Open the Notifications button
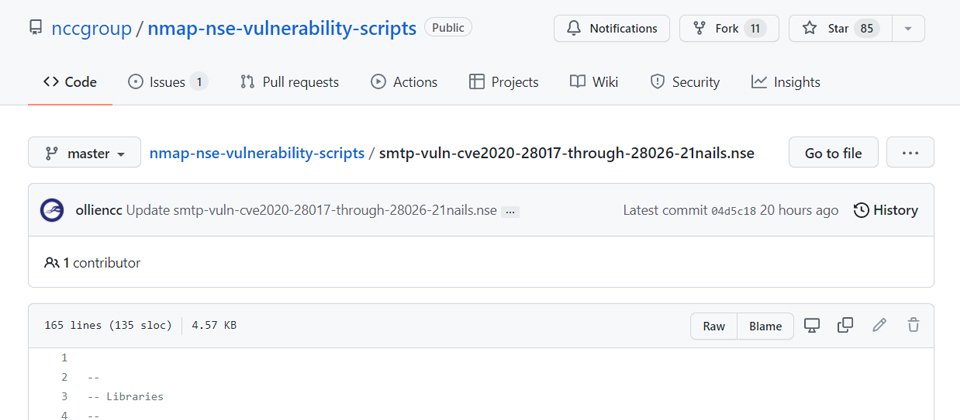The image size is (960, 420). [612, 28]
